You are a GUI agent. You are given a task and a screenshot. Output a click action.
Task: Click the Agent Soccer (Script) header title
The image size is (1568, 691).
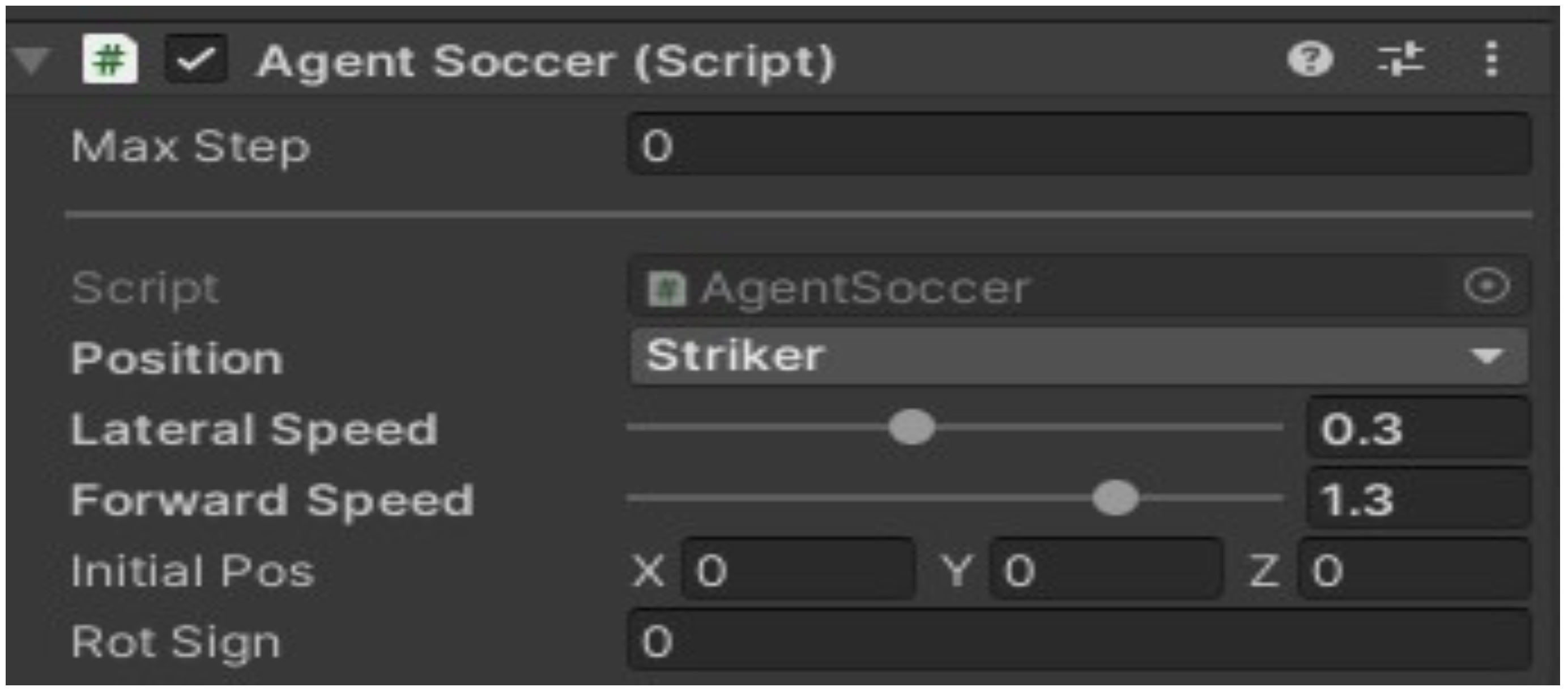546,62
